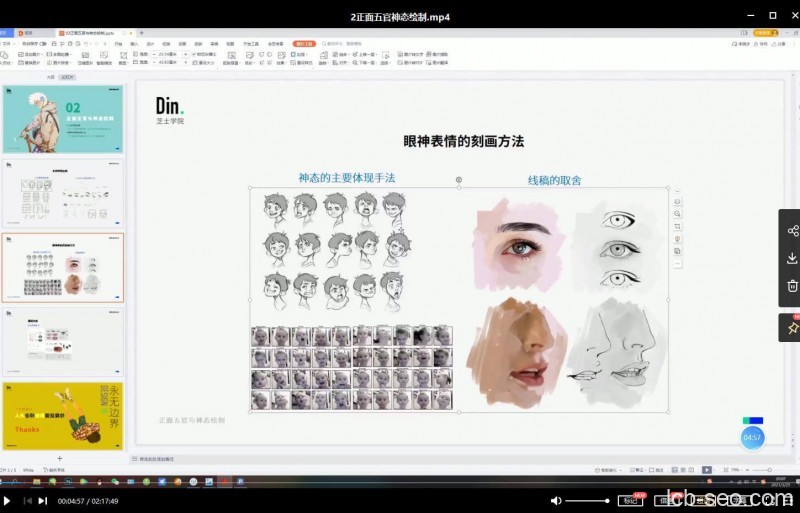Click 下移一层 send backward button
Screen dimensions: 800x513
pyautogui.click(x=363, y=62)
